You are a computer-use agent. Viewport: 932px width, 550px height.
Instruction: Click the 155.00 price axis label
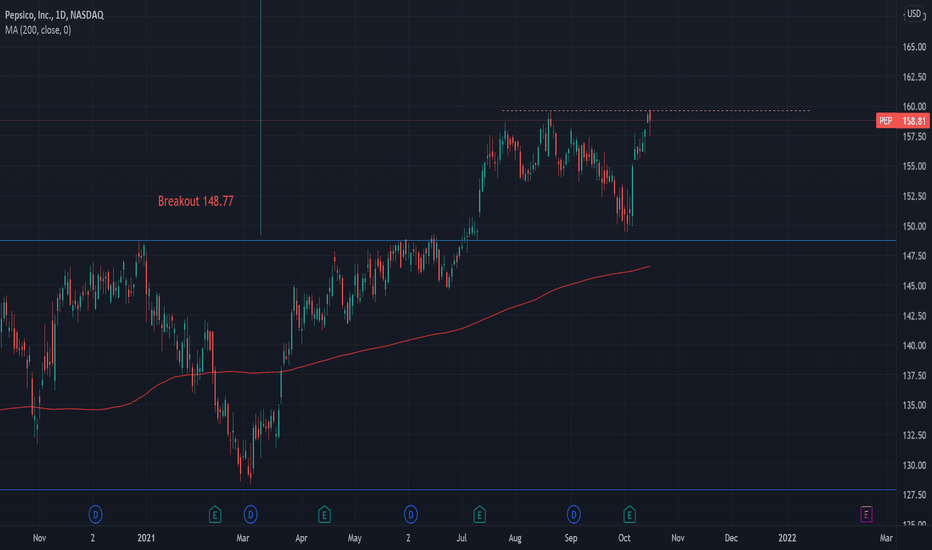click(914, 166)
